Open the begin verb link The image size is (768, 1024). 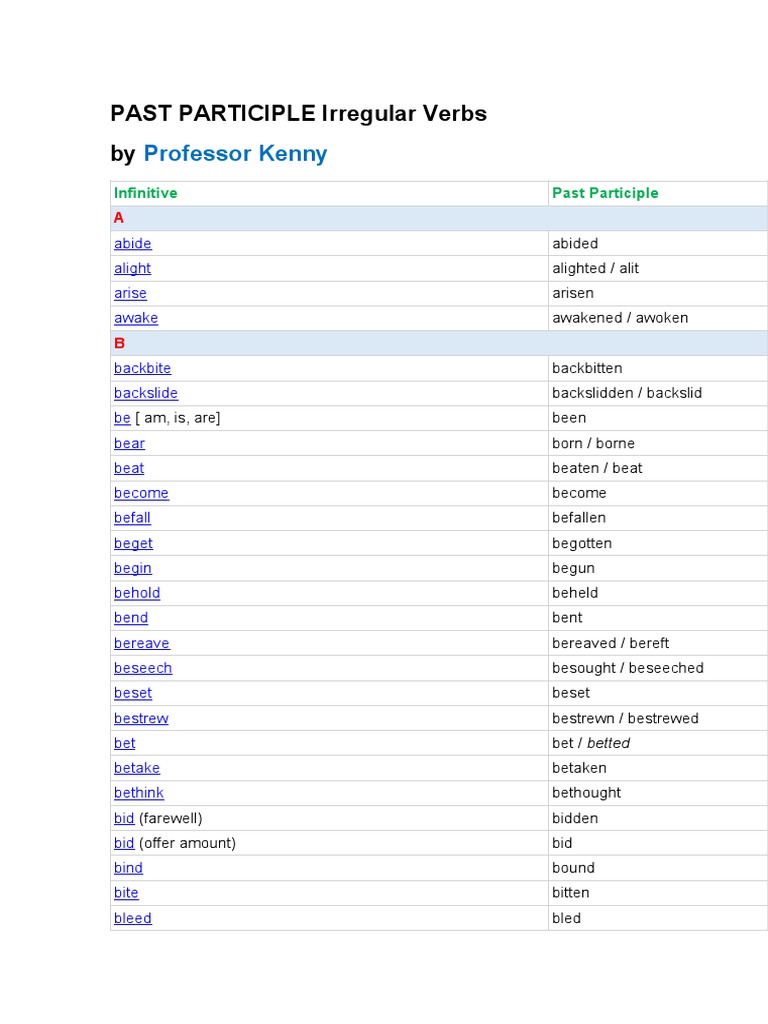[133, 568]
